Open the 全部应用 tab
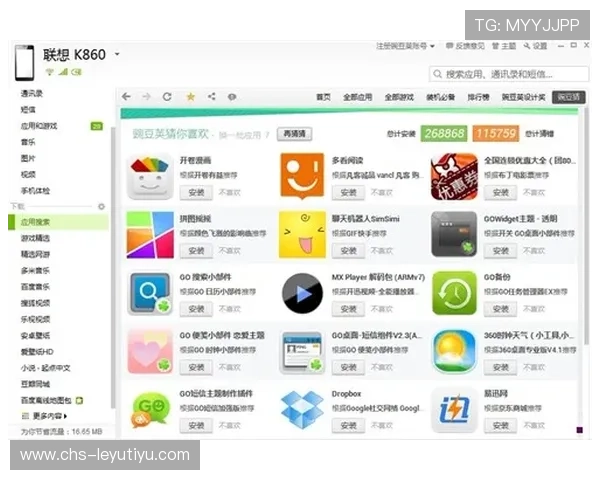 tap(357, 97)
